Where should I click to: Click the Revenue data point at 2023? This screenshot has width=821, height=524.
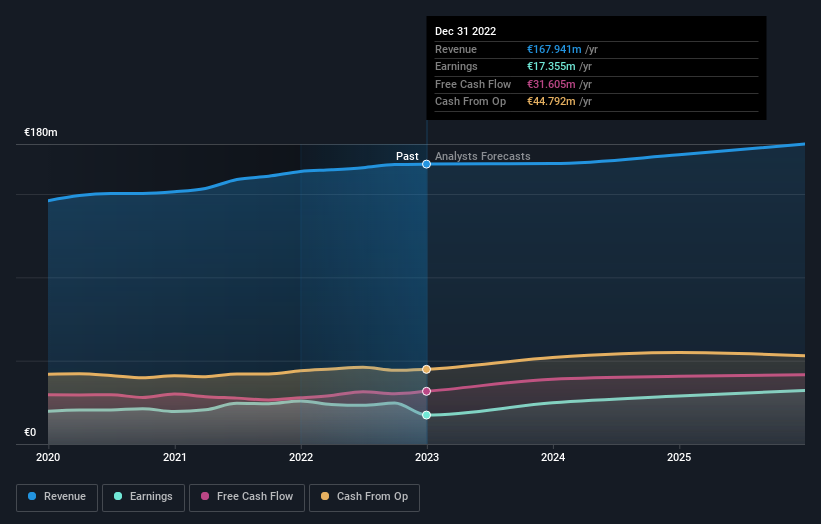click(x=427, y=164)
